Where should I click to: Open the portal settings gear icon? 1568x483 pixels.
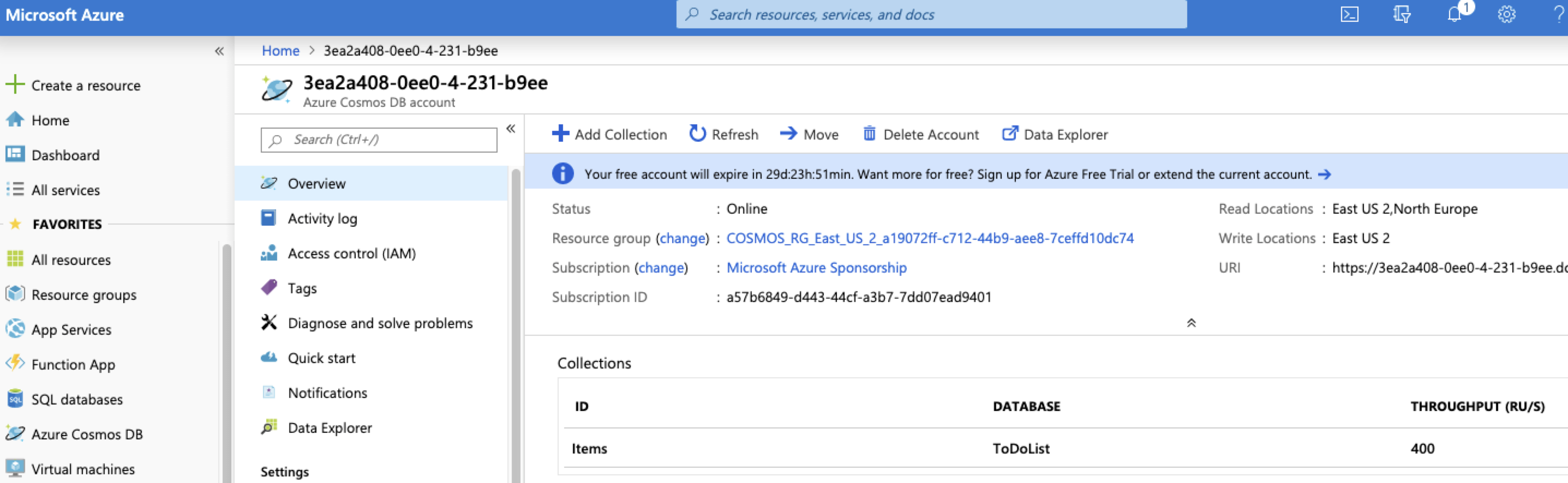[x=1506, y=15]
